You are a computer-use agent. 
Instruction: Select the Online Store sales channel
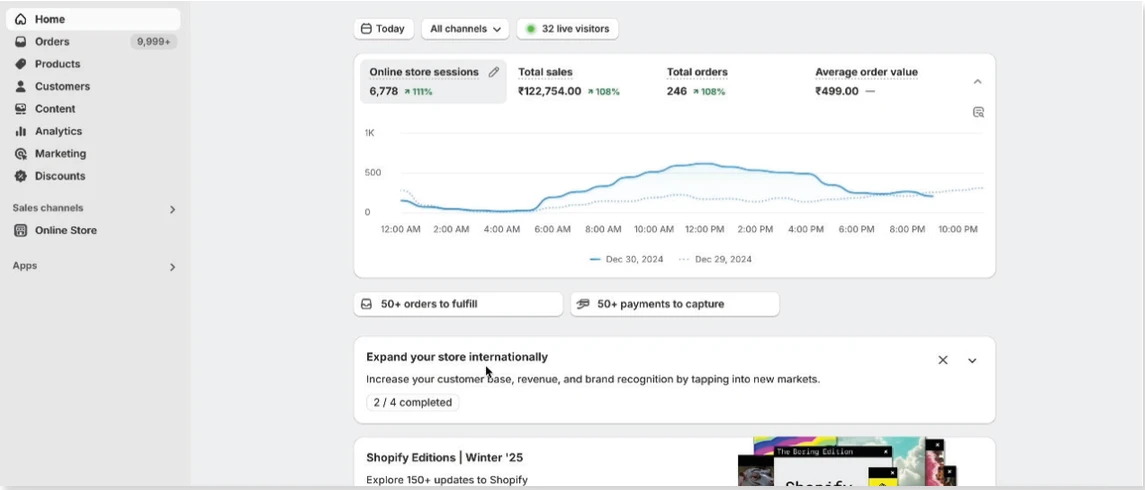pos(93,230)
